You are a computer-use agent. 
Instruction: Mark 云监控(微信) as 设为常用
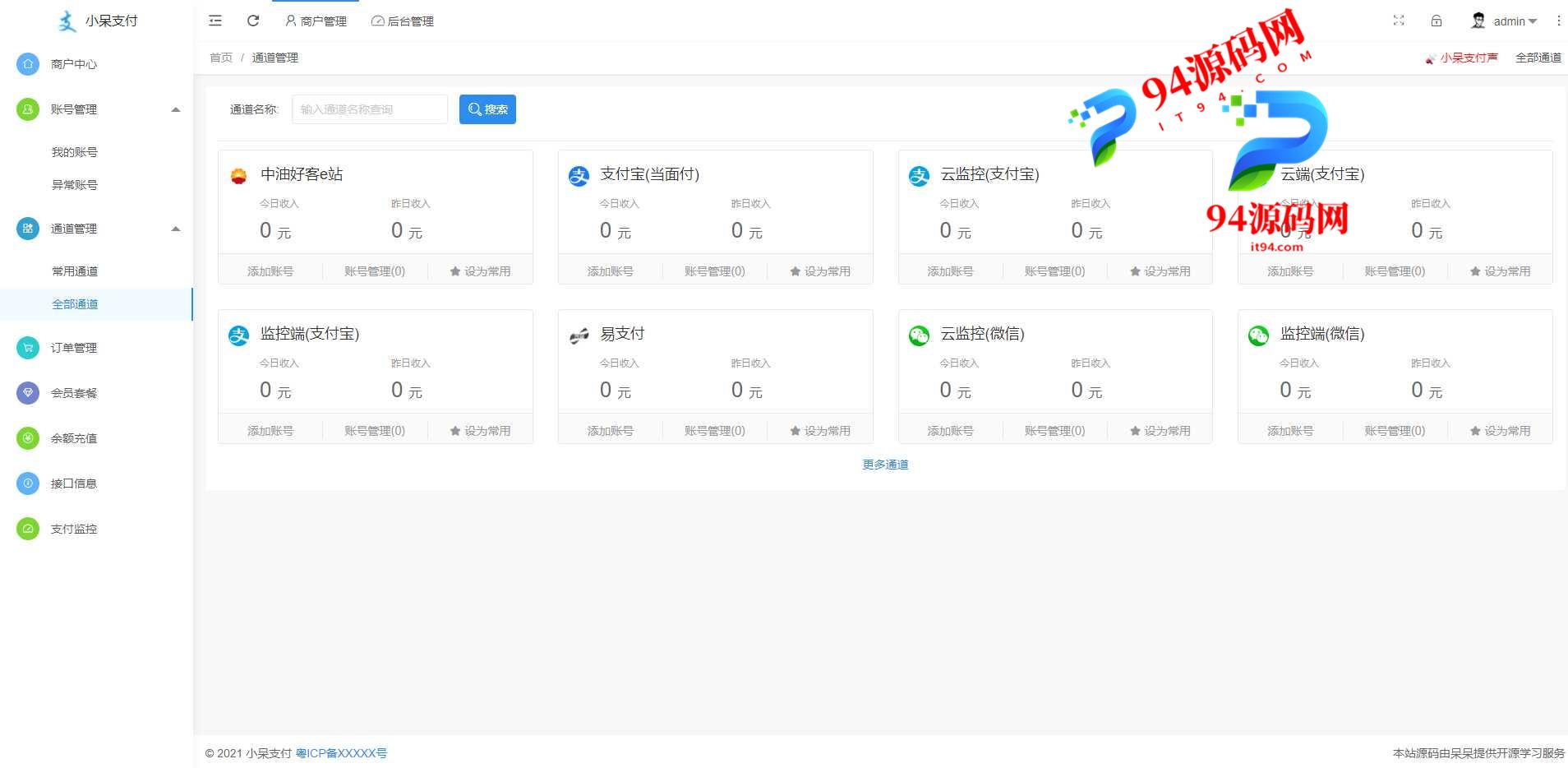[1160, 431]
